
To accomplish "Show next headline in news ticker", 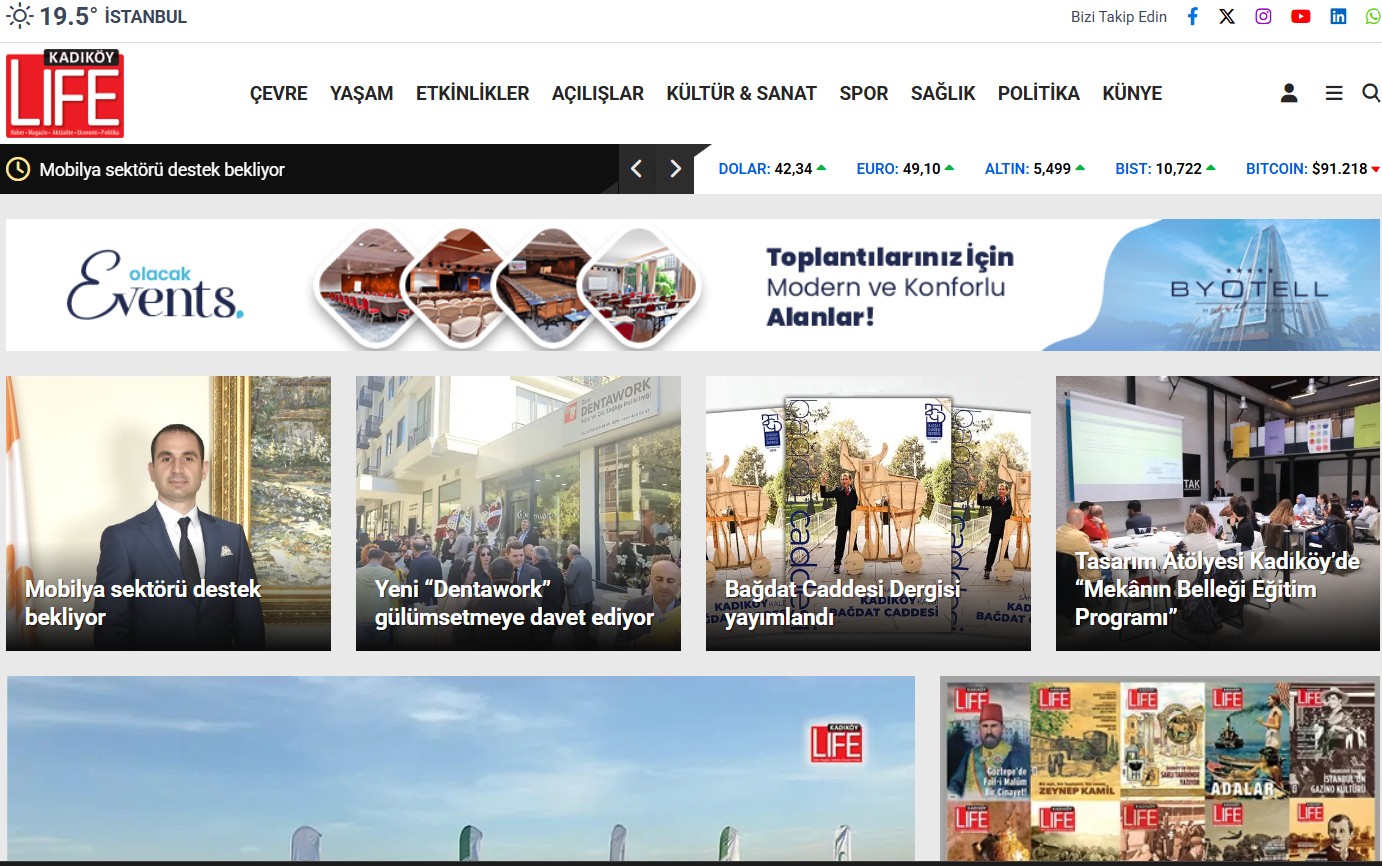I will [x=675, y=169].
